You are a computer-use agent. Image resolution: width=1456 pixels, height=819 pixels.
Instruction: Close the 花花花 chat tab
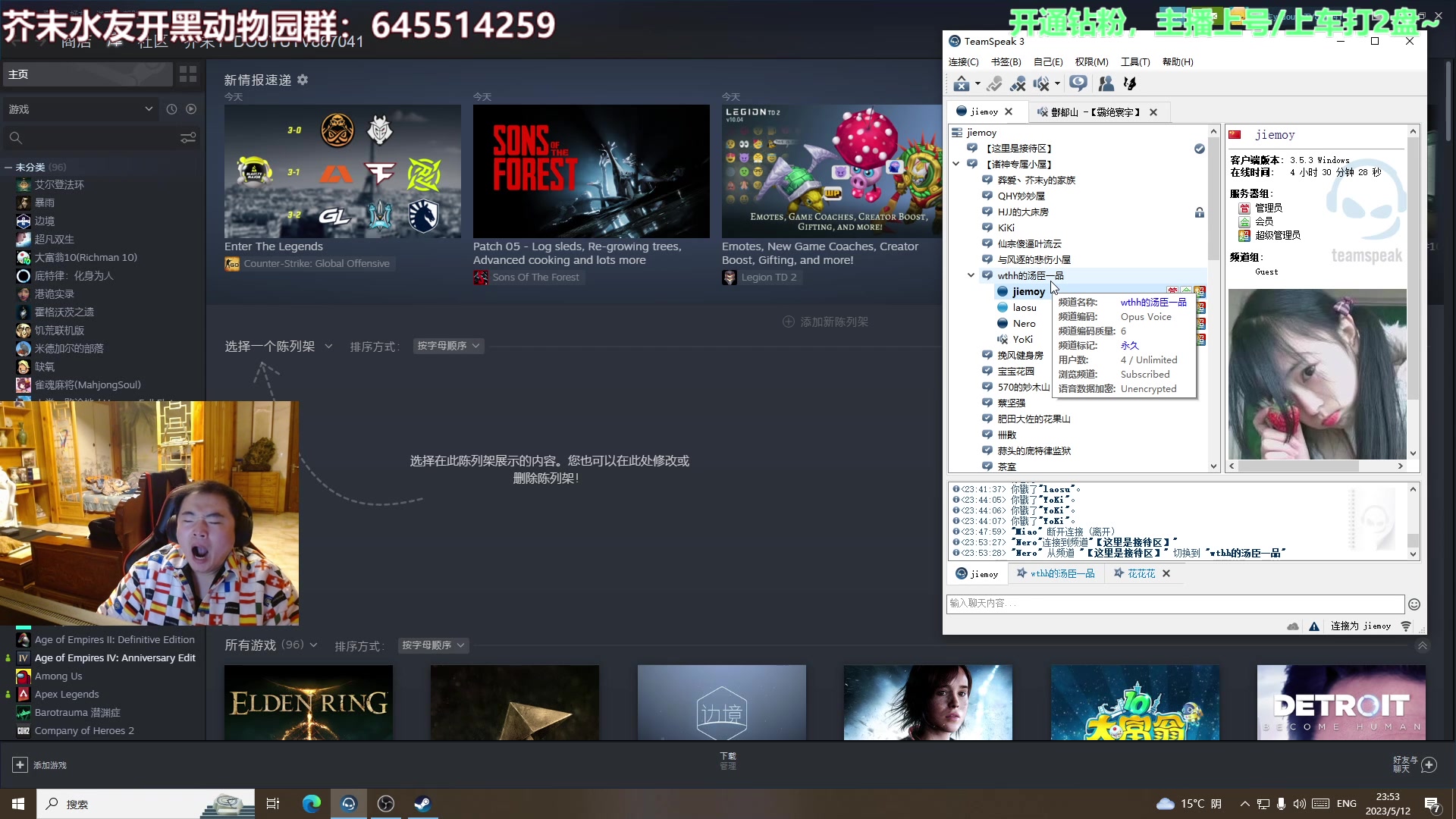[x=1166, y=574]
